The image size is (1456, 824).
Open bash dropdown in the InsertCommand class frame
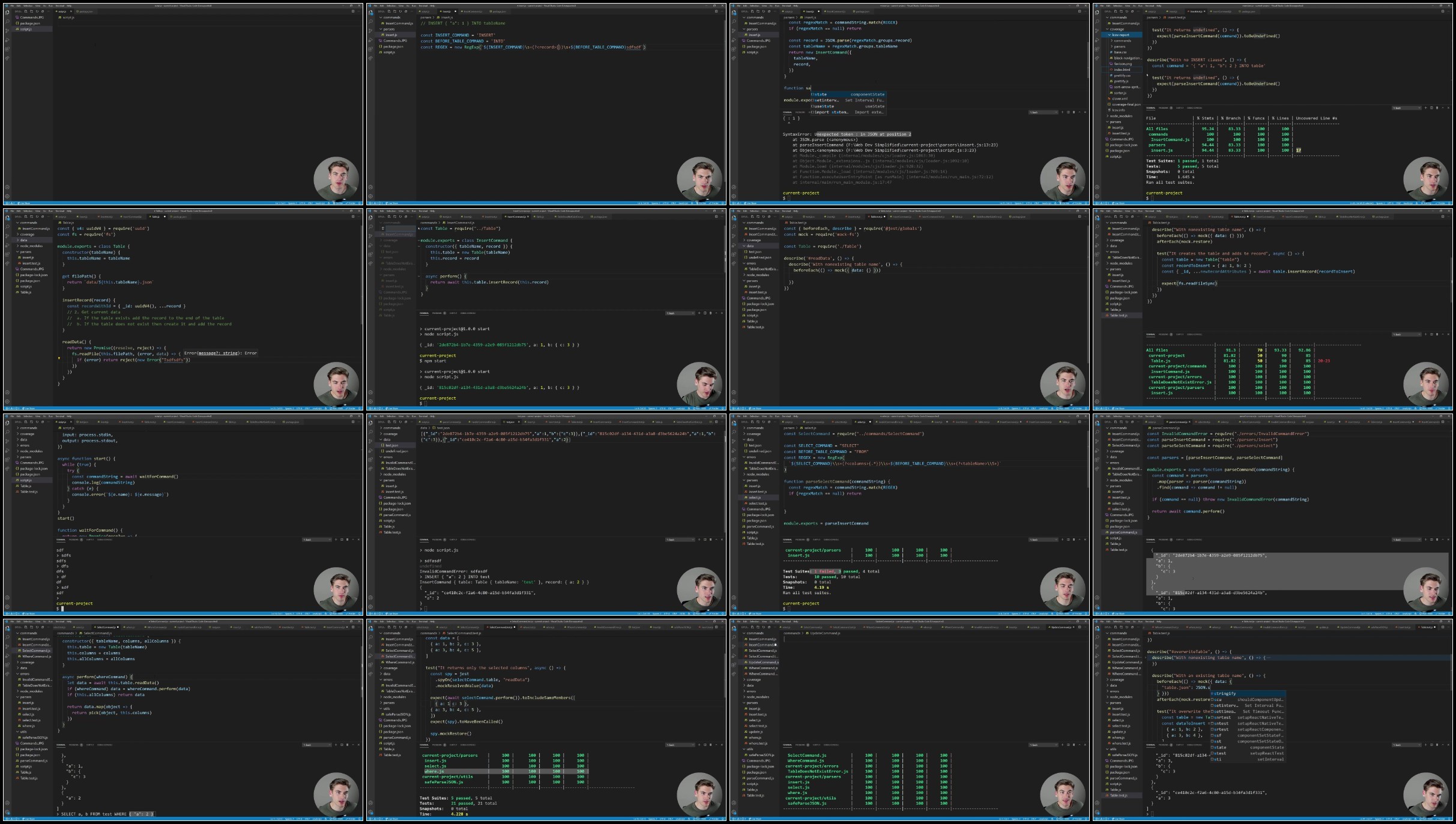click(x=680, y=313)
